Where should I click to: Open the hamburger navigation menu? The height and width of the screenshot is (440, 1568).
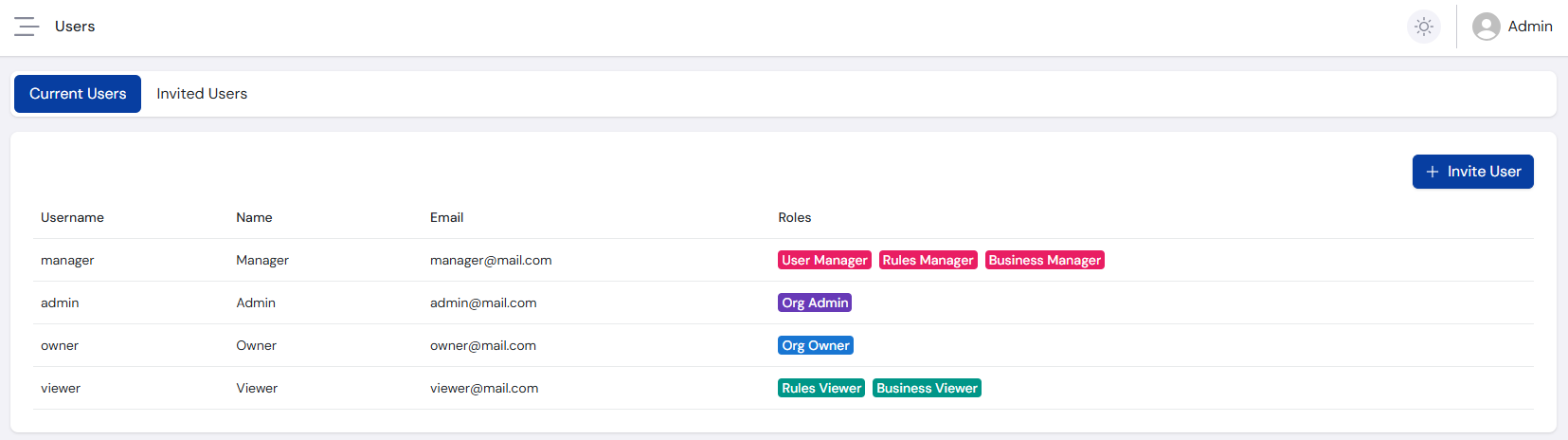[x=27, y=27]
